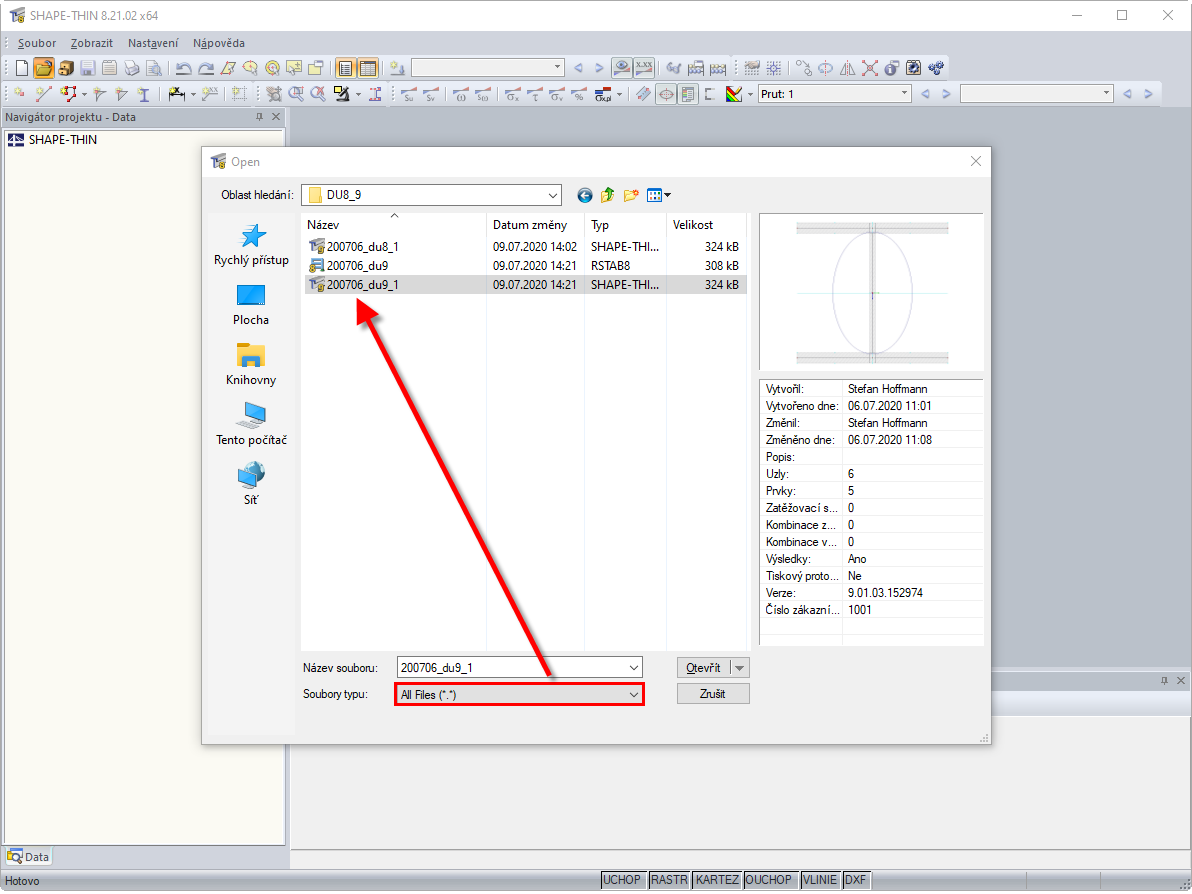
Task: Click the I-section library profile icon
Action: click(144, 94)
